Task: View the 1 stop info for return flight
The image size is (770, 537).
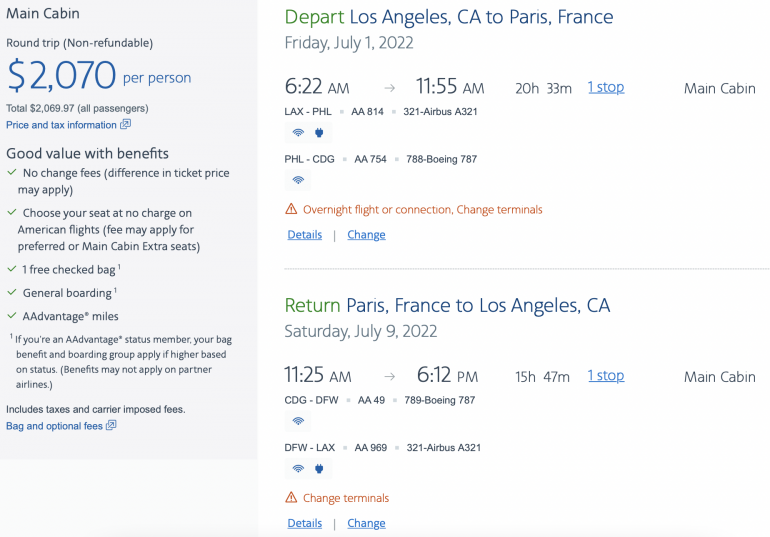Action: [x=605, y=376]
